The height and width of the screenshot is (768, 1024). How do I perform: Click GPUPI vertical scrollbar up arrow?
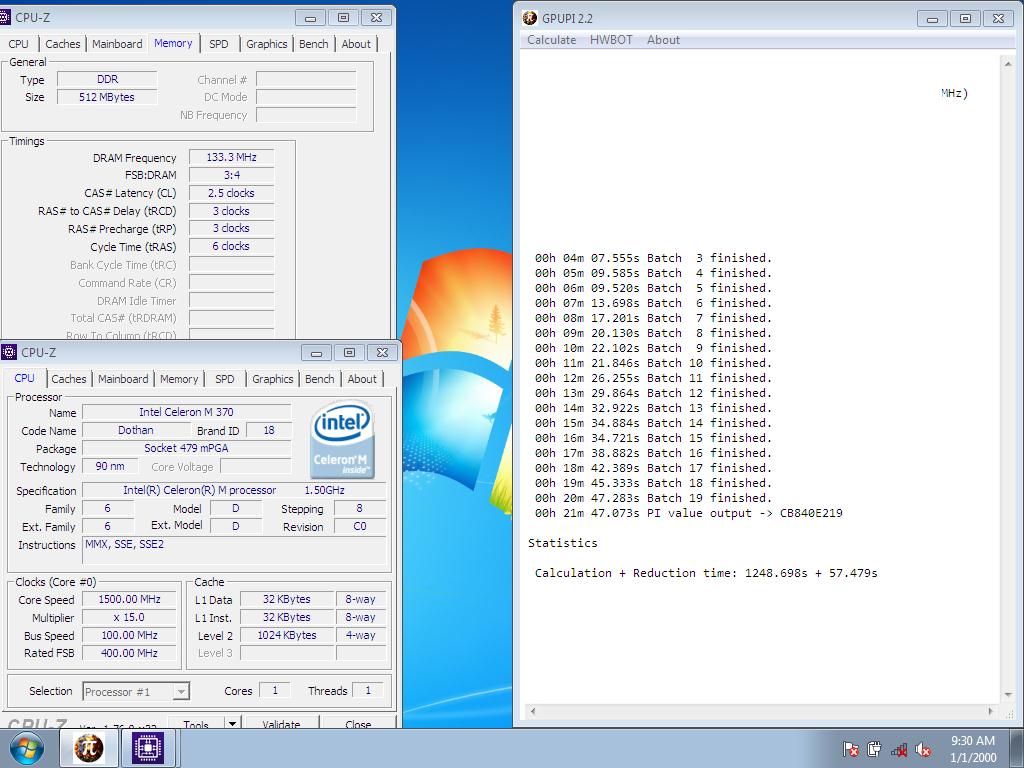coord(1008,63)
